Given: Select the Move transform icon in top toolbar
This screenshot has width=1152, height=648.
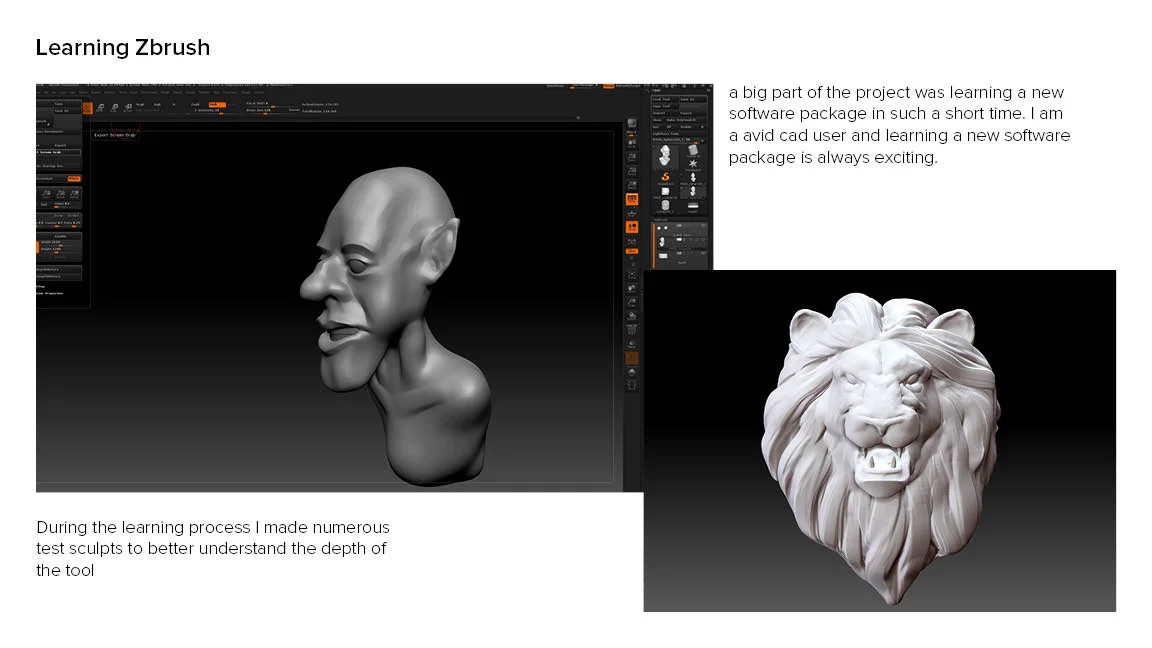Looking at the screenshot, I should tap(101, 107).
